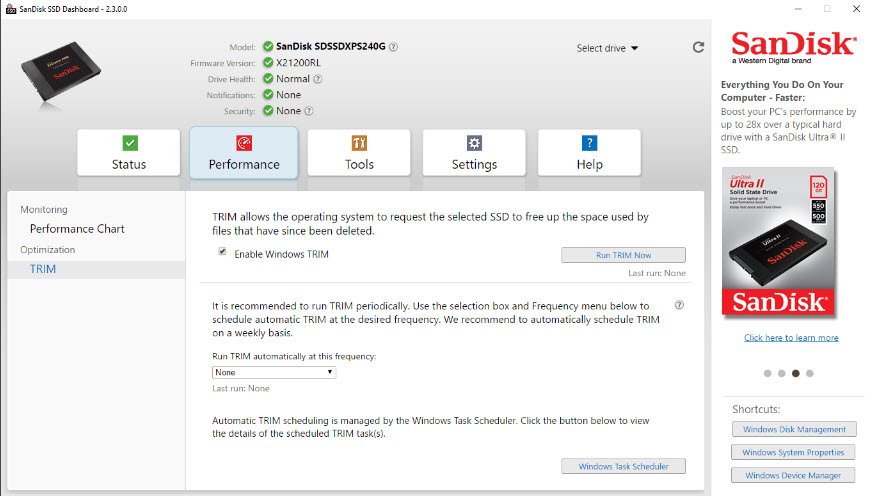Open Windows Disk Management shortcut
Image resolution: width=871 pixels, height=496 pixels.
(794, 429)
